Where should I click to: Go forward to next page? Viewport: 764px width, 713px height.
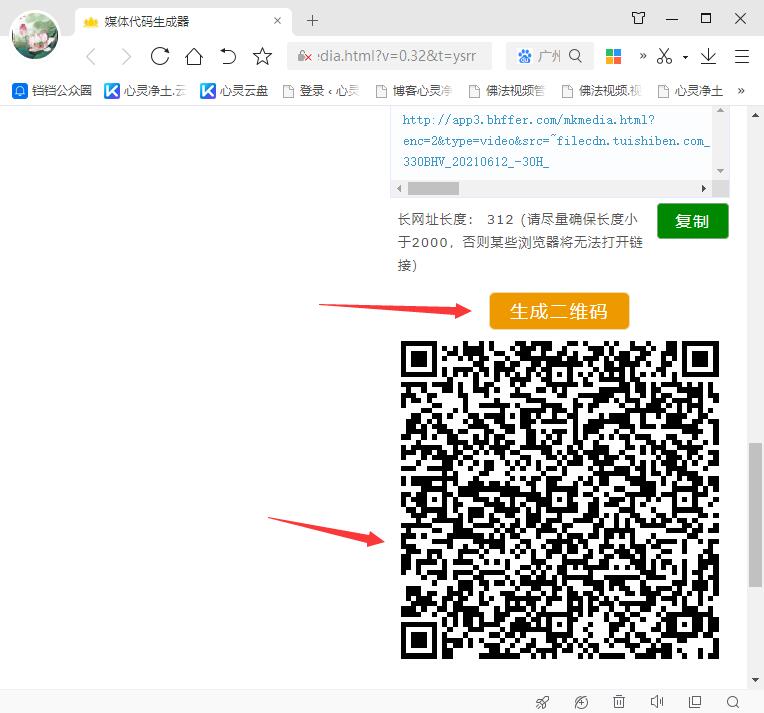[x=126, y=57]
